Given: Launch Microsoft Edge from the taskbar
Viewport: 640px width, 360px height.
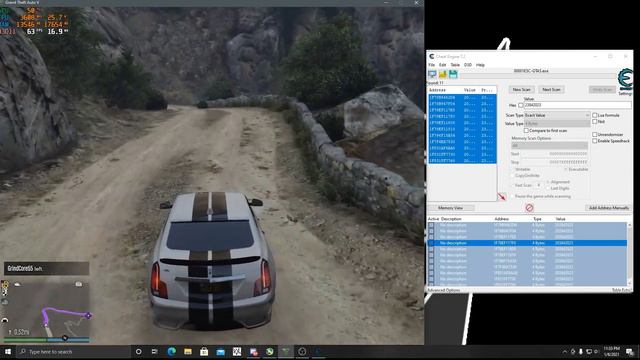Looking at the screenshot, I should click(171, 351).
